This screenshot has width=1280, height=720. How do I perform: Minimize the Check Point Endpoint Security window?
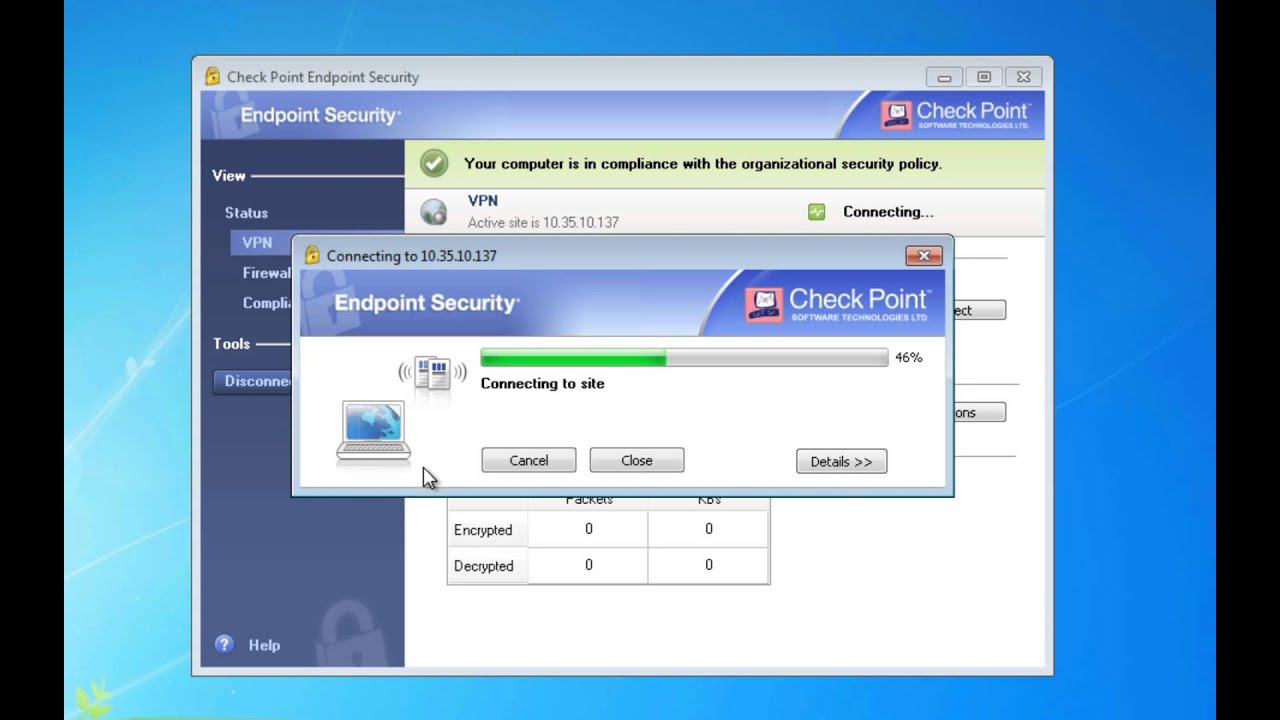click(x=944, y=77)
